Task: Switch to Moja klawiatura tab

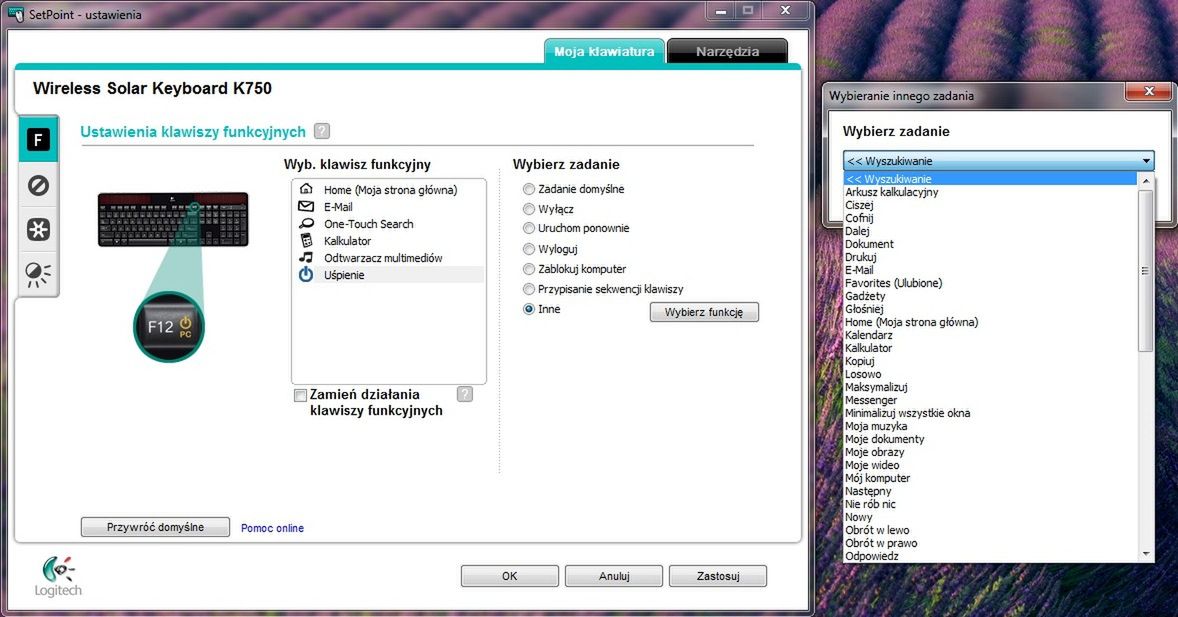Action: (x=604, y=51)
